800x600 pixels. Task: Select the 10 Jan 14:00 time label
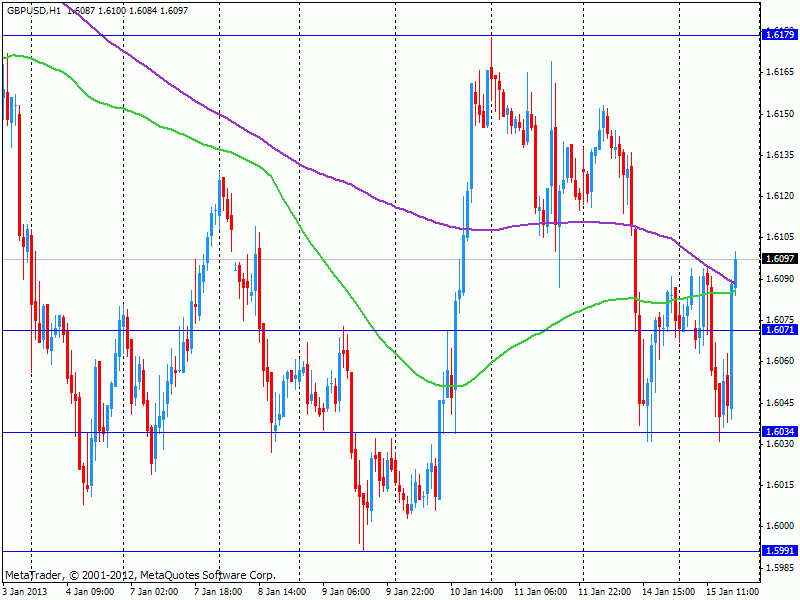click(476, 591)
